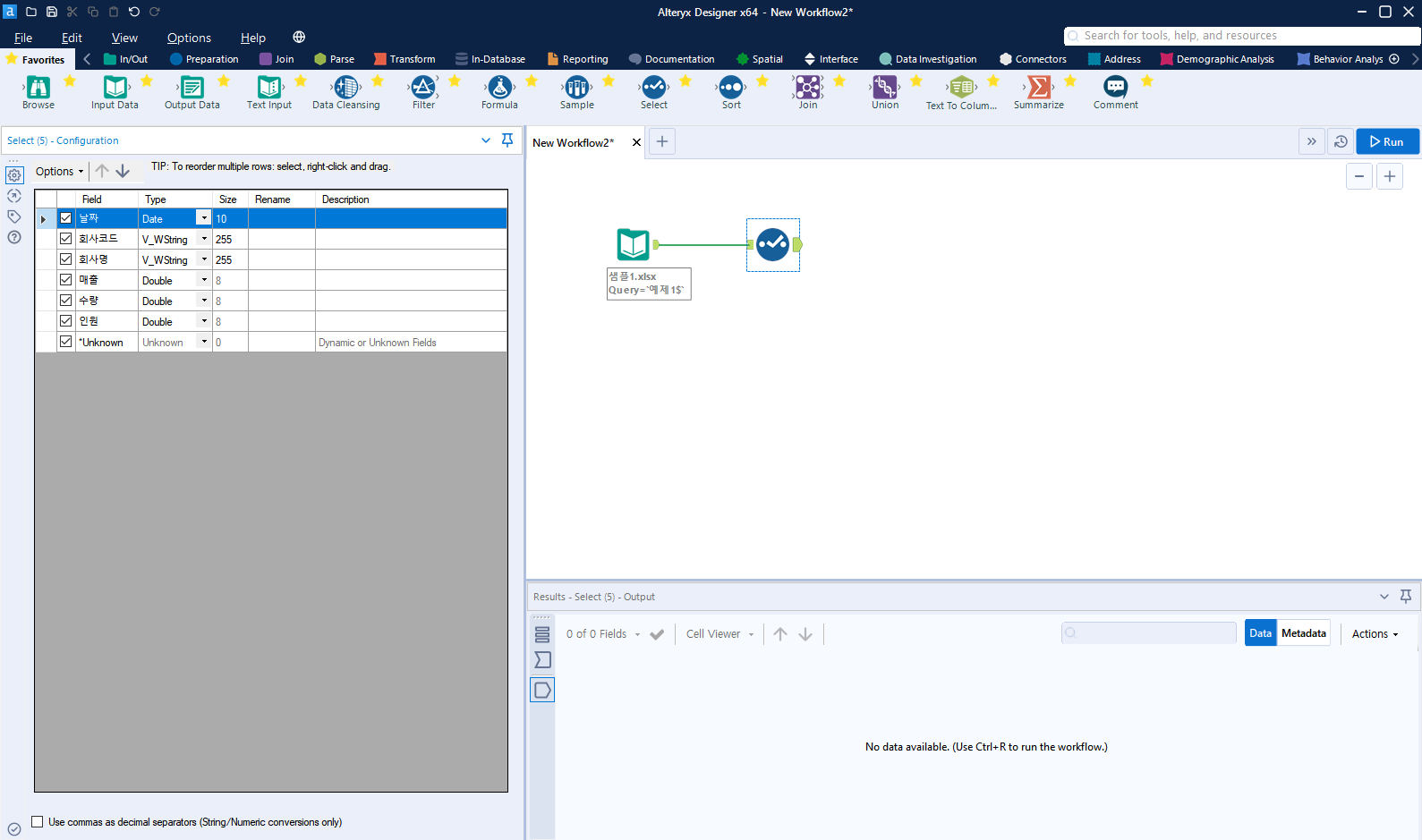Choose the Sample tool
This screenshot has width=1422, height=840.
(577, 87)
